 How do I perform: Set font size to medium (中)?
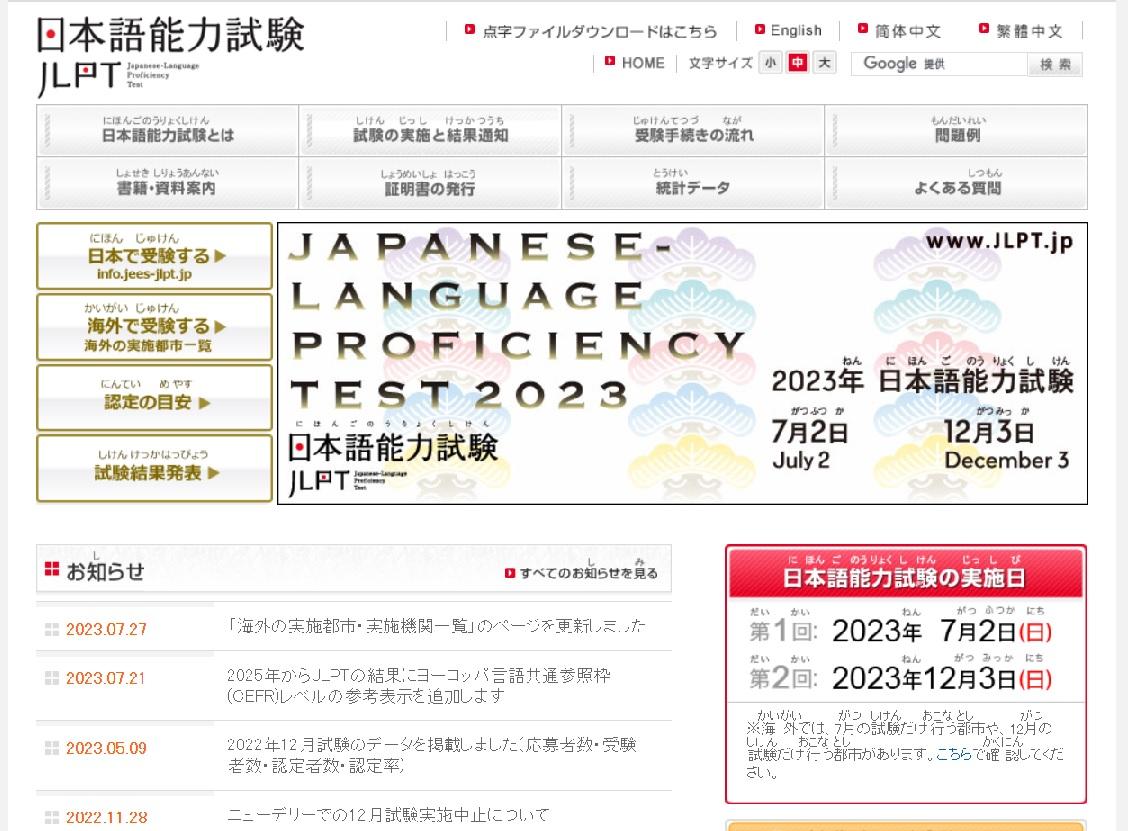click(797, 63)
